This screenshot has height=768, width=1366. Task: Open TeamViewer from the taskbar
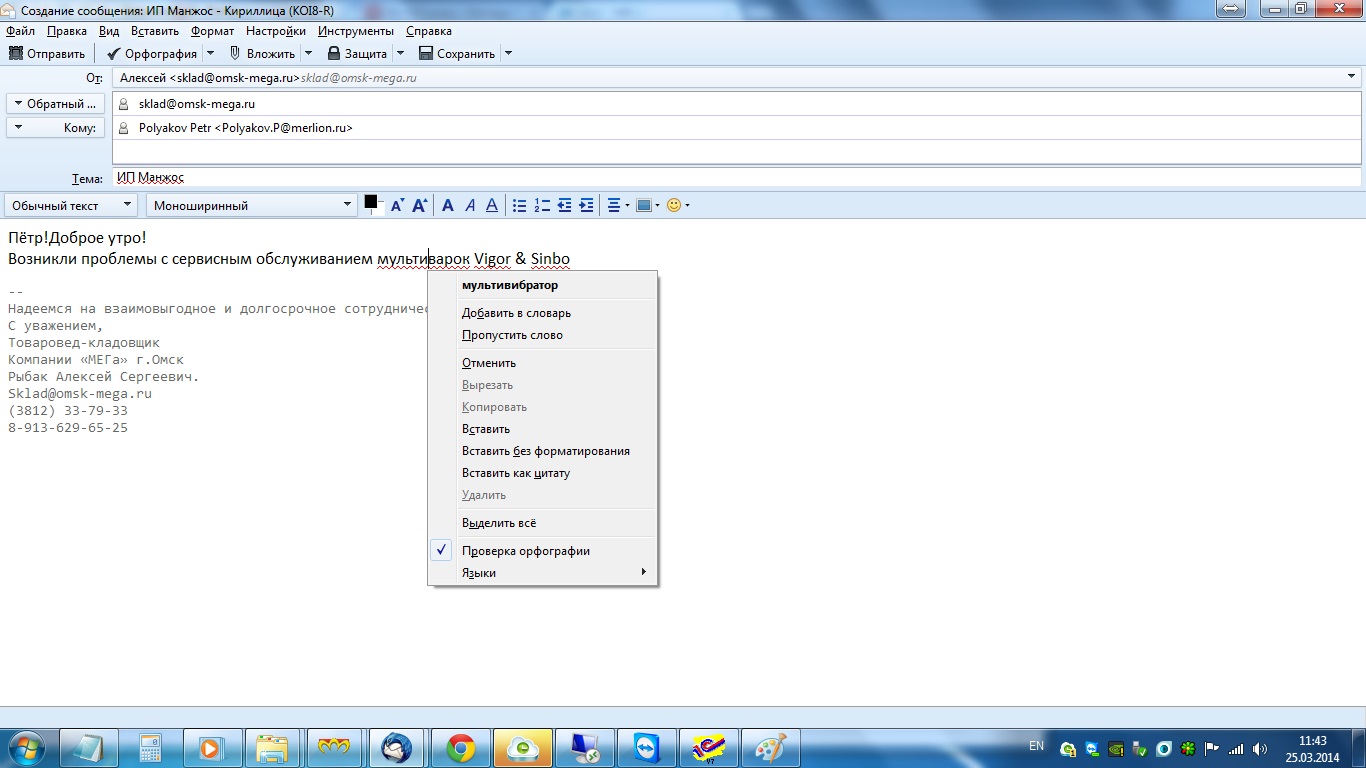coord(645,748)
